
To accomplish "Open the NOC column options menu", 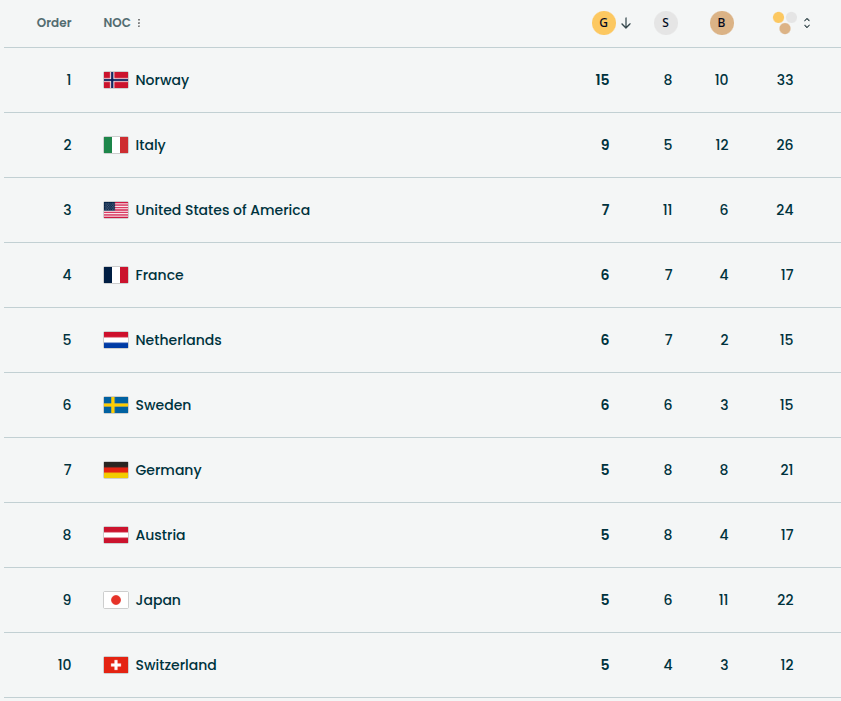I will (x=139, y=23).
